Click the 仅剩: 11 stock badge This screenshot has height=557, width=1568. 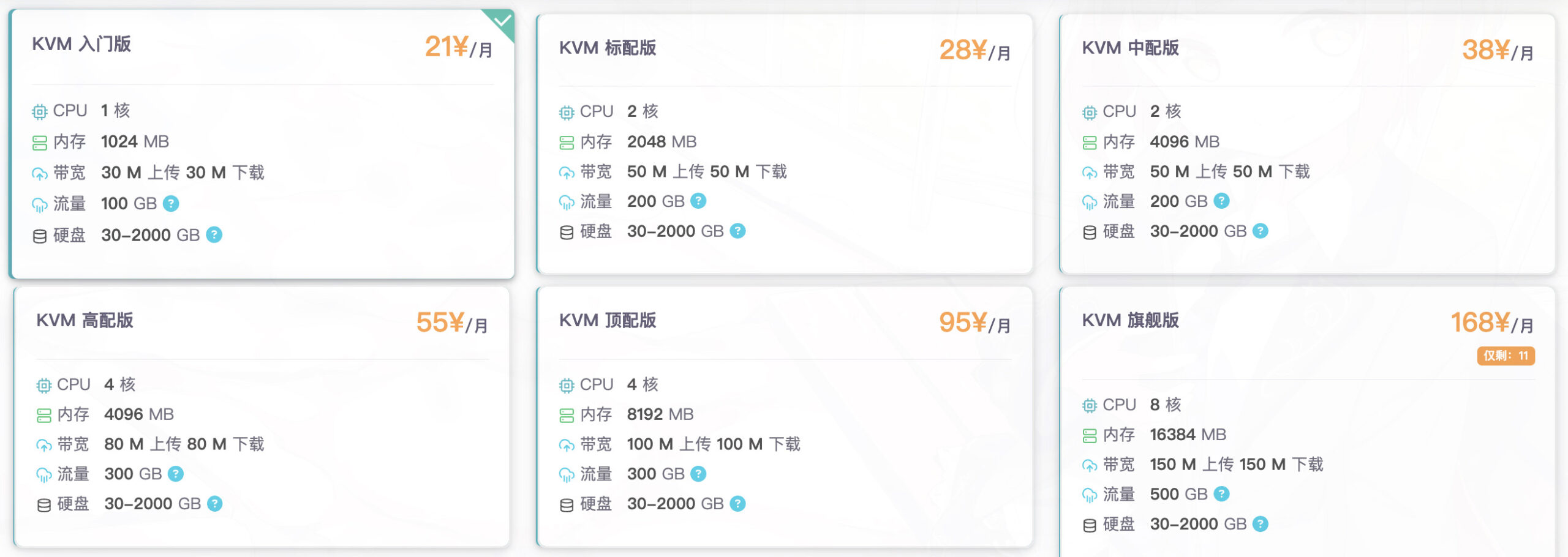pos(1506,356)
